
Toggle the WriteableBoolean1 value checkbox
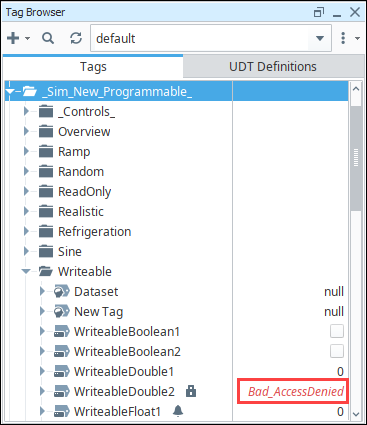tap(337, 331)
